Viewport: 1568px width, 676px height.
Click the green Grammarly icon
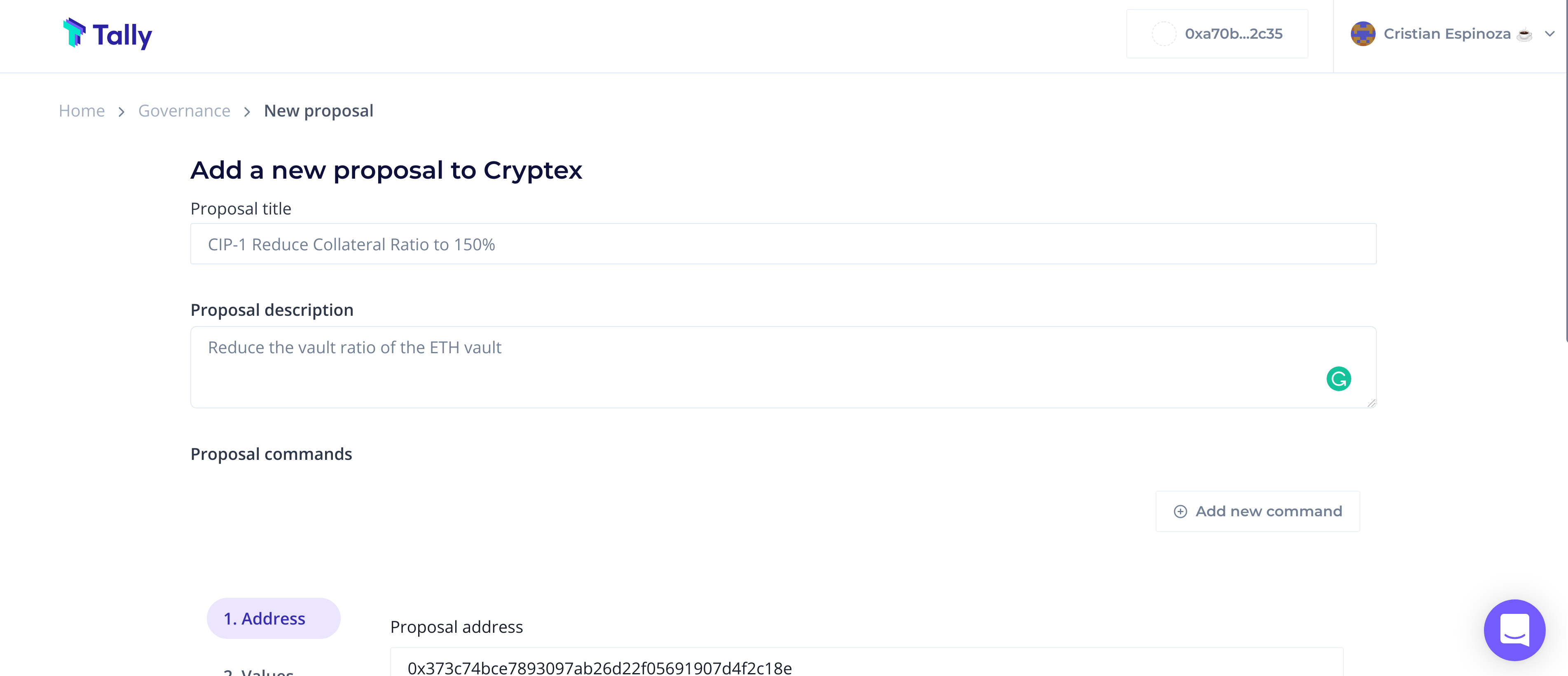tap(1339, 378)
